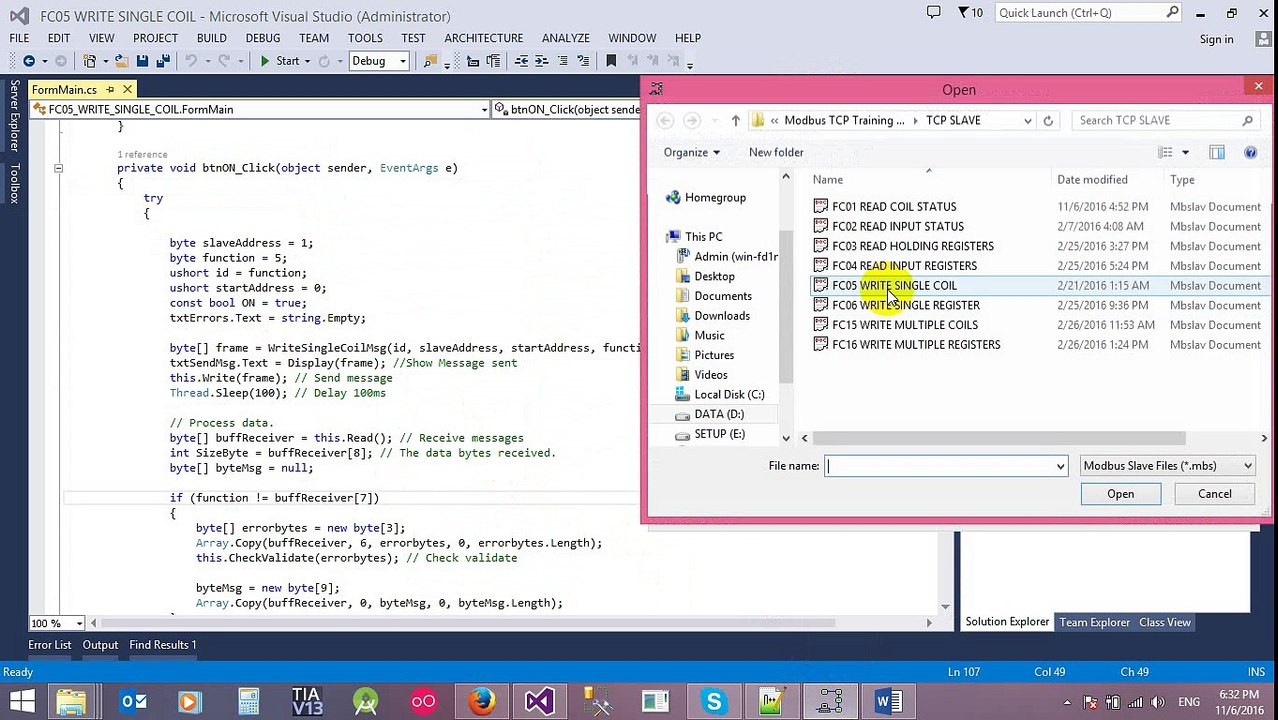Click the preview pane icon in dialog toolbar
This screenshot has width=1278, height=720.
(x=1217, y=152)
